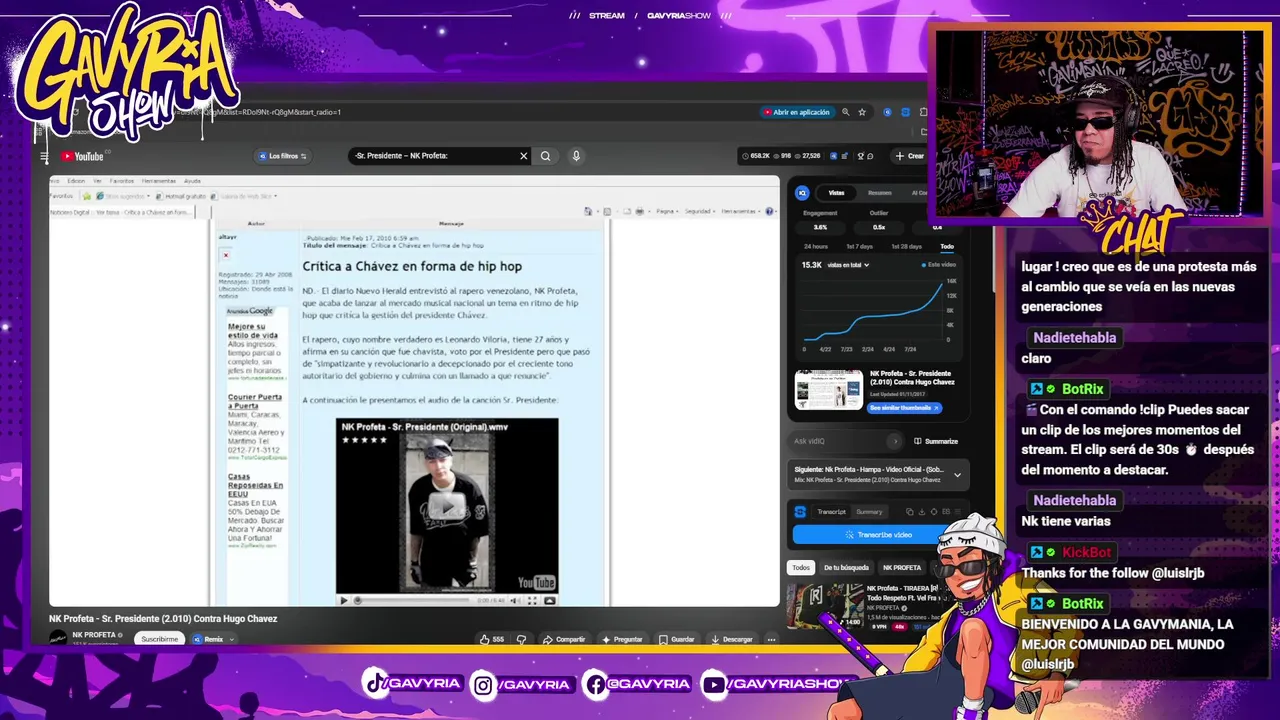Select the 24 hours range

click(x=816, y=246)
